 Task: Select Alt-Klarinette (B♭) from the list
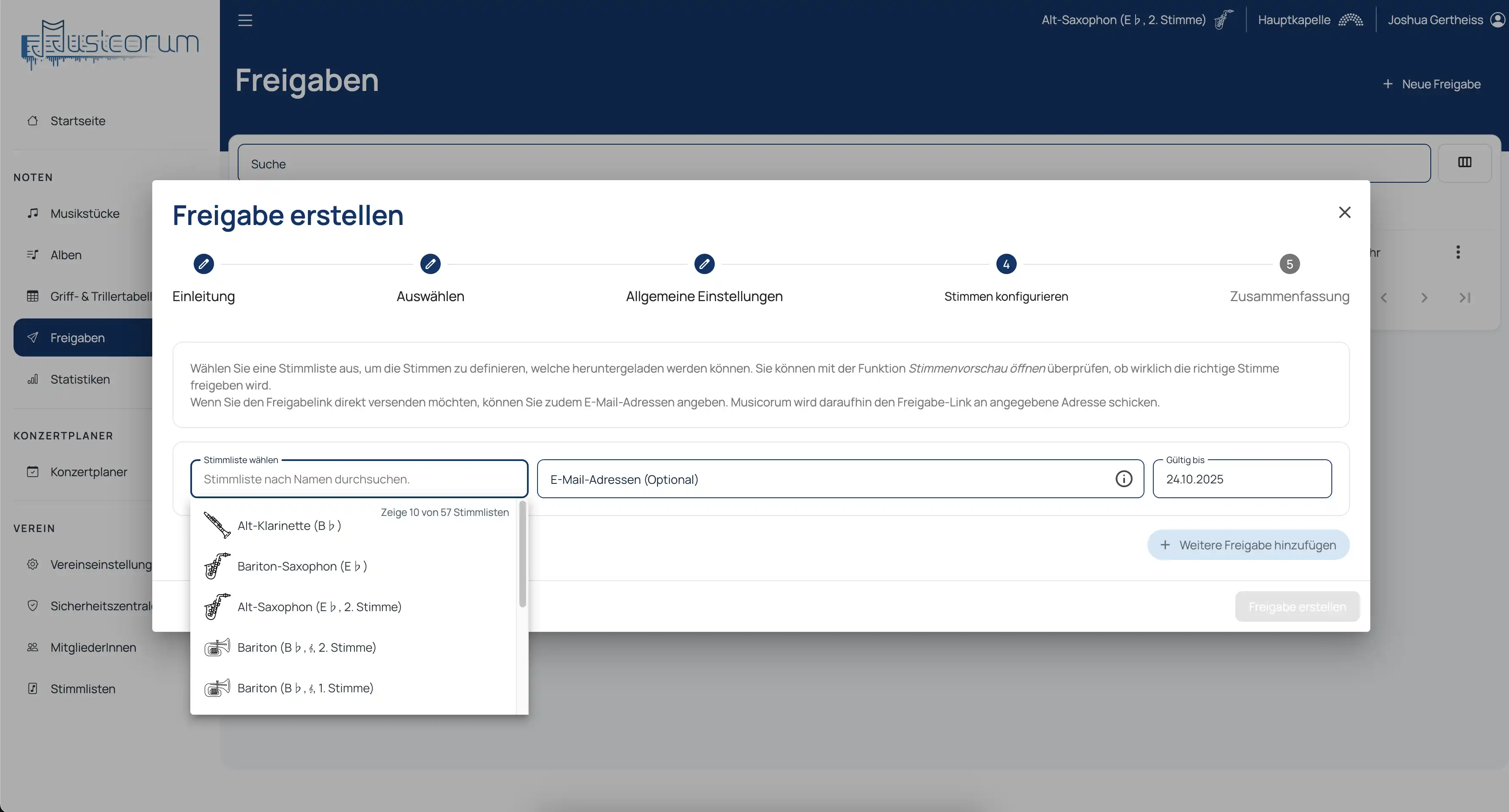289,526
